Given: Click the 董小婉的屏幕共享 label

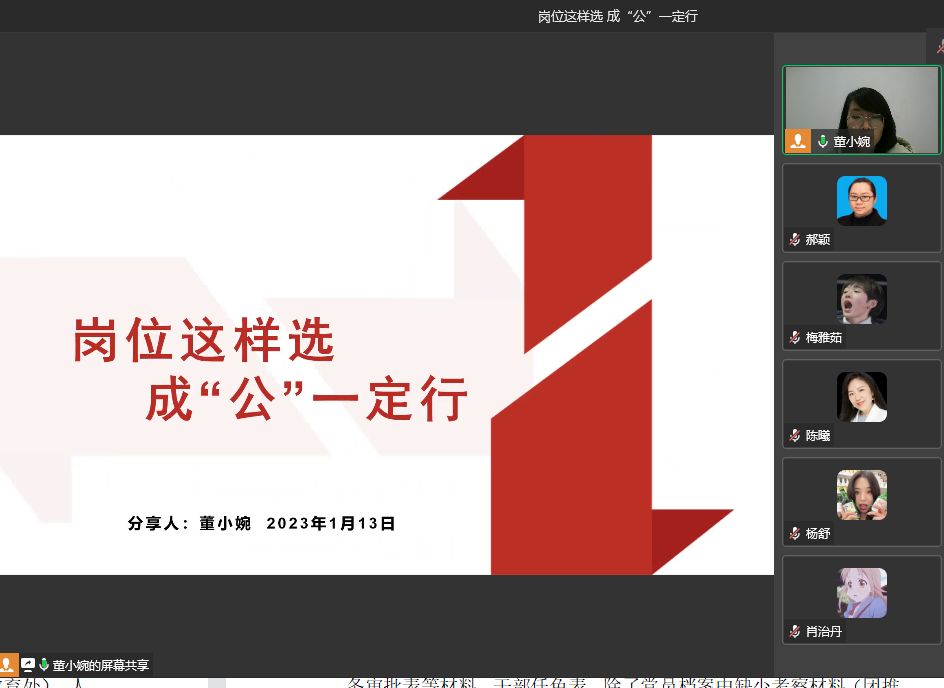Looking at the screenshot, I should (101, 665).
